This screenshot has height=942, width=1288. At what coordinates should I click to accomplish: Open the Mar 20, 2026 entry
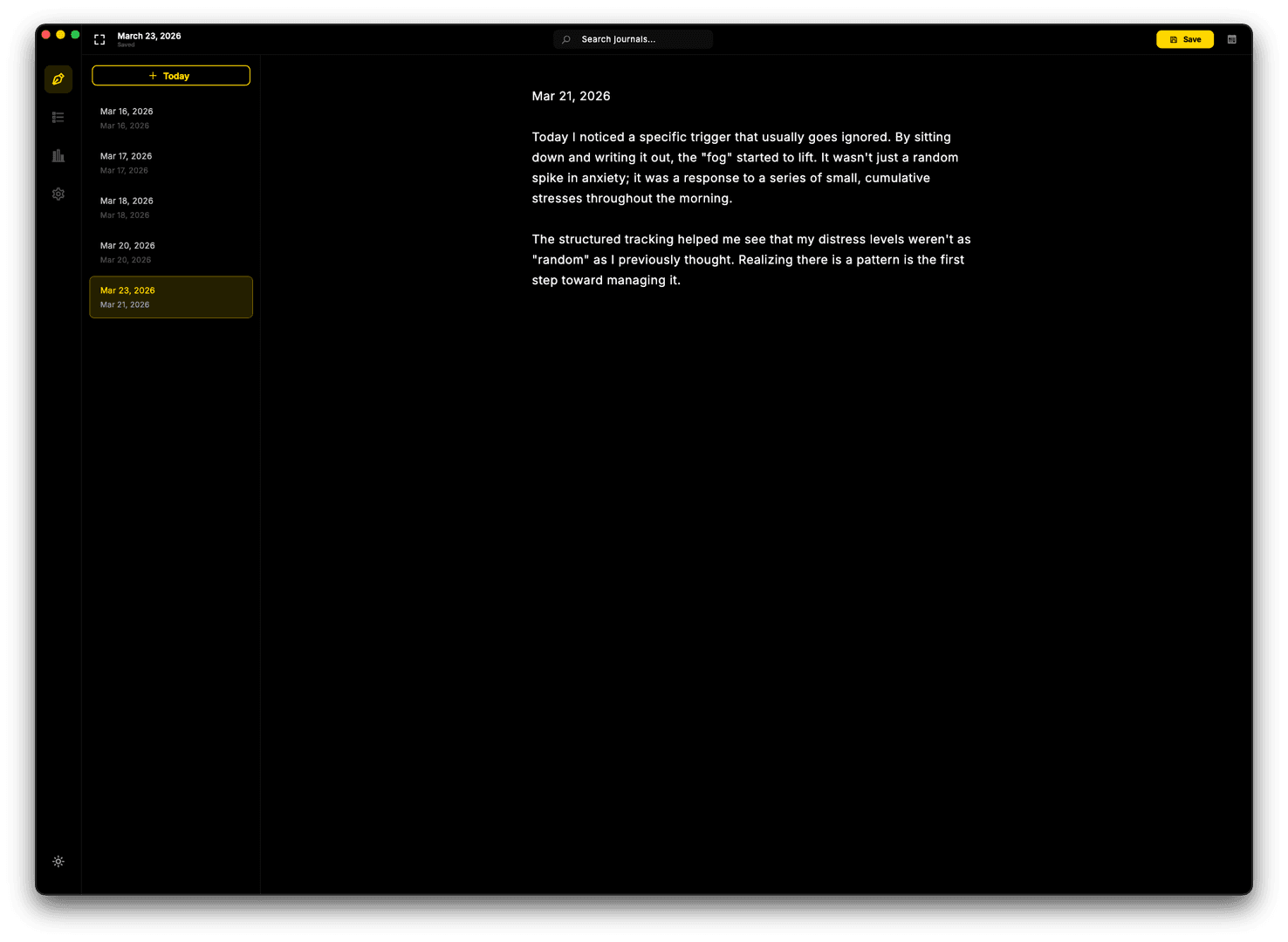(171, 253)
